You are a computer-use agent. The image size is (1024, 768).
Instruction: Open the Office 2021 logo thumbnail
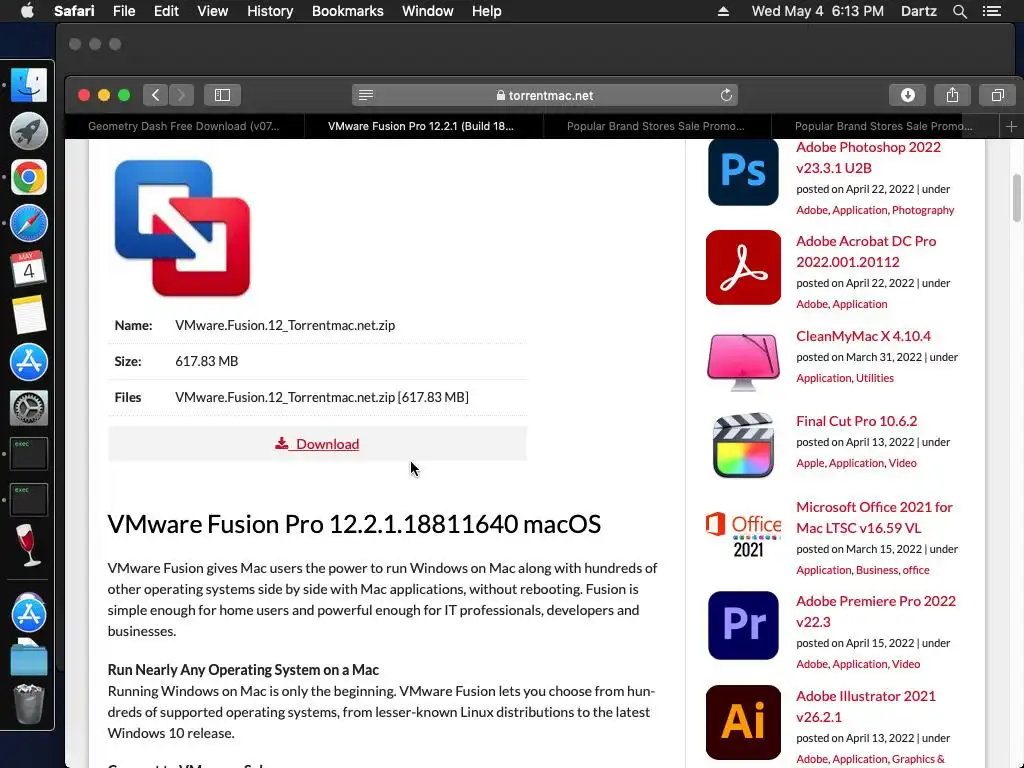[x=743, y=535]
